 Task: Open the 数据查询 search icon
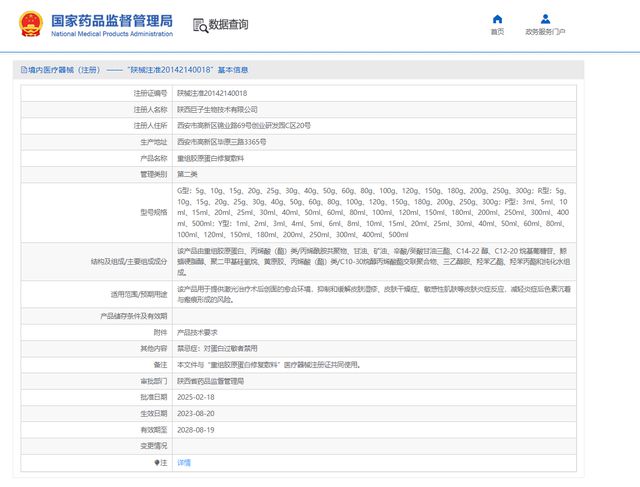click(x=200, y=25)
